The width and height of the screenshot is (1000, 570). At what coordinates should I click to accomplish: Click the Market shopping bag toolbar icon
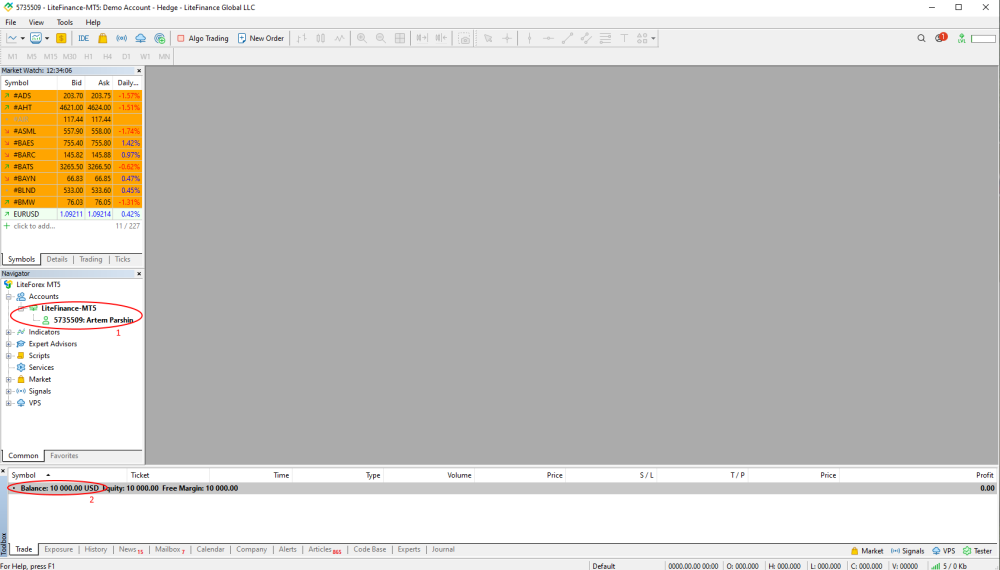103,38
